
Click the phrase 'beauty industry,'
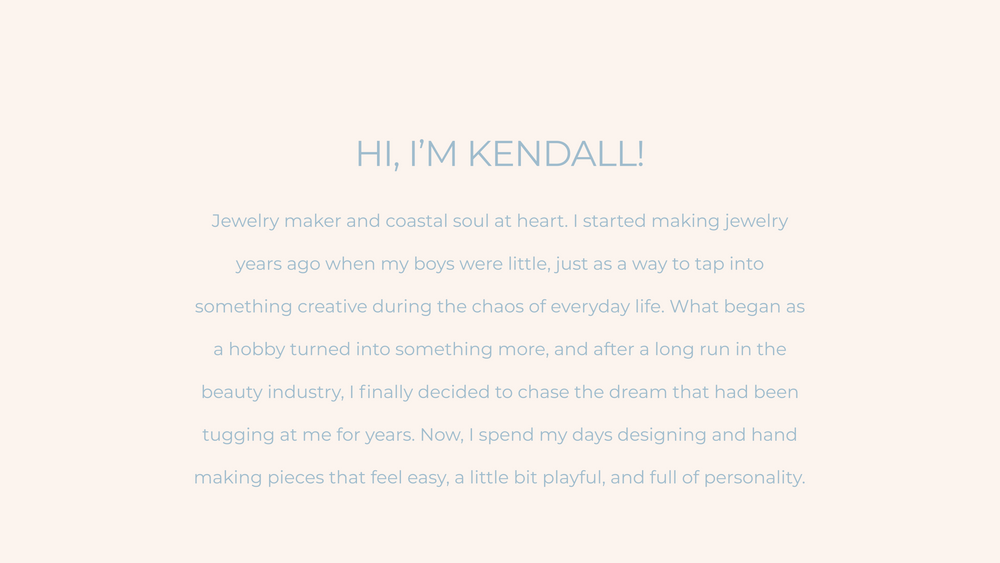coord(272,392)
